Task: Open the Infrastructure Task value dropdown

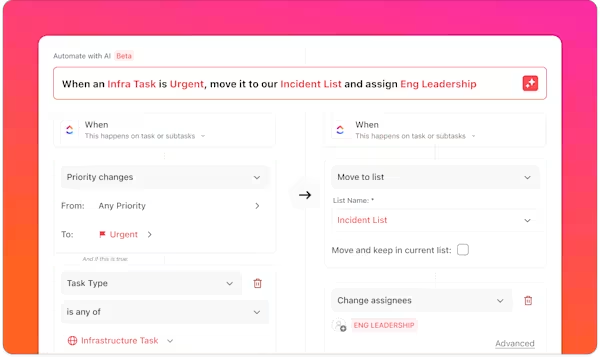Action: 170,340
